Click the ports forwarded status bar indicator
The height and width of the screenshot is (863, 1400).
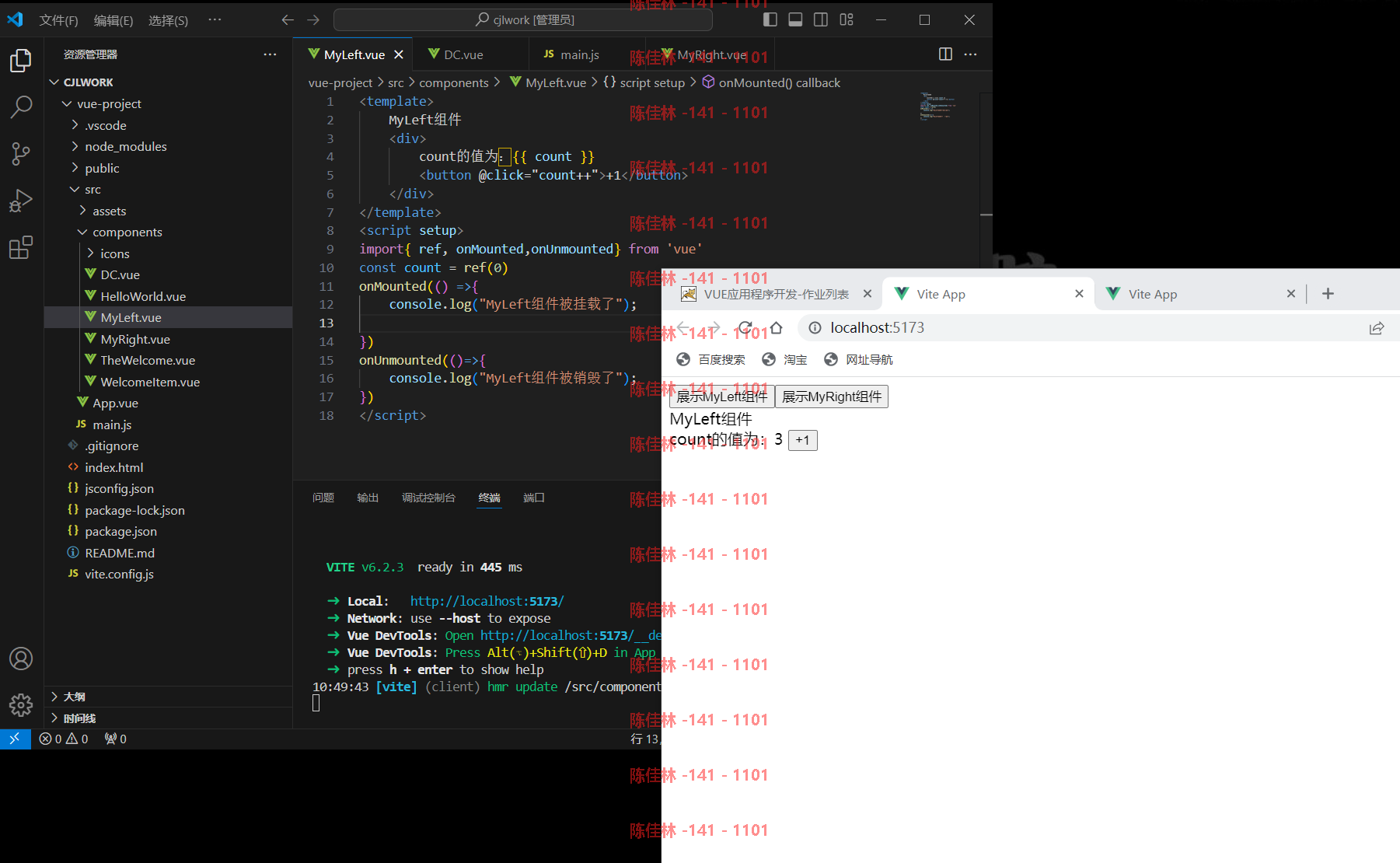tap(116, 739)
